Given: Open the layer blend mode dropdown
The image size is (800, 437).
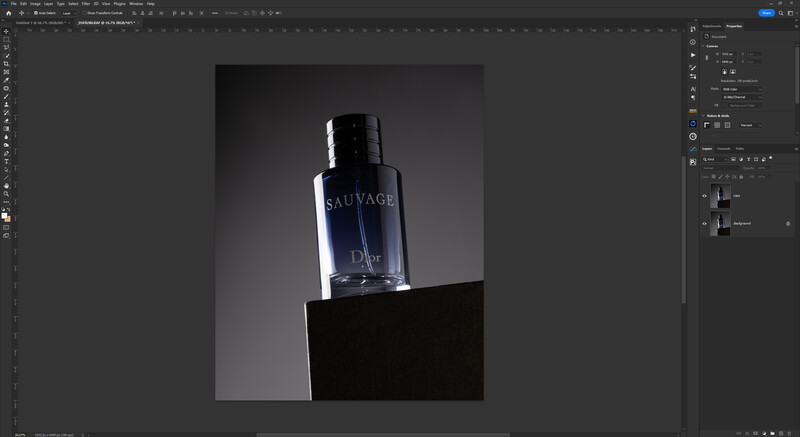Looking at the screenshot, I should click(x=721, y=168).
